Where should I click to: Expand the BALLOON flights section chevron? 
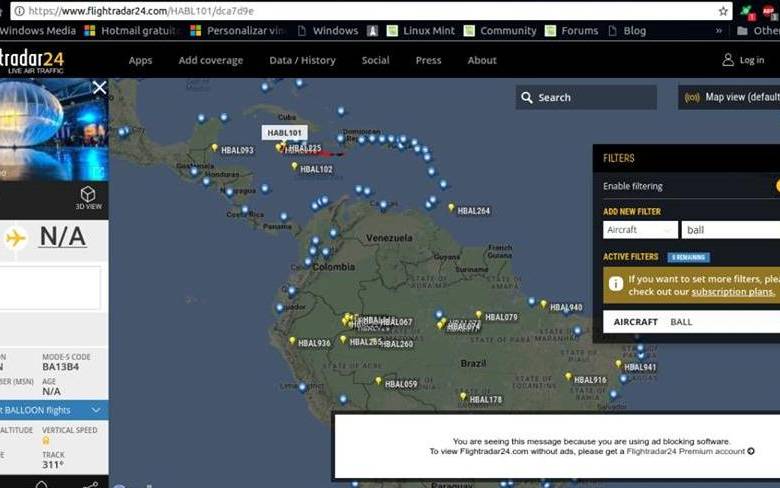point(96,410)
